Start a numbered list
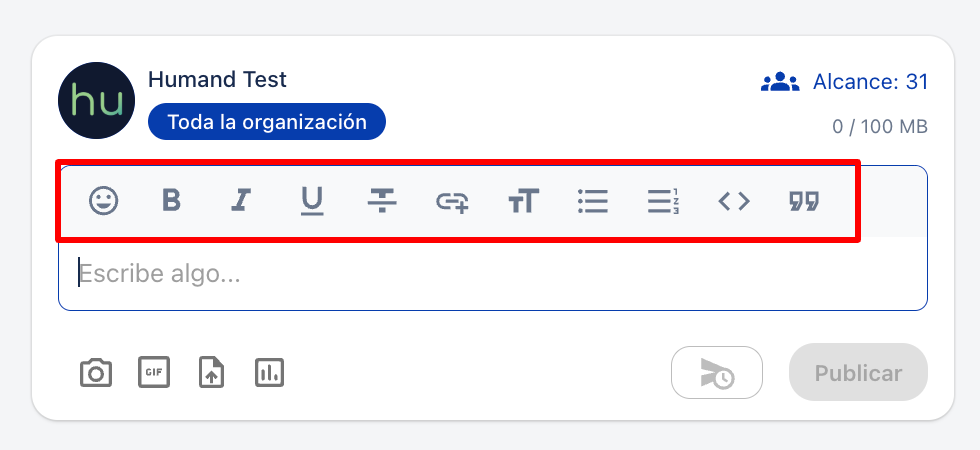The width and height of the screenshot is (980, 450). [x=663, y=201]
